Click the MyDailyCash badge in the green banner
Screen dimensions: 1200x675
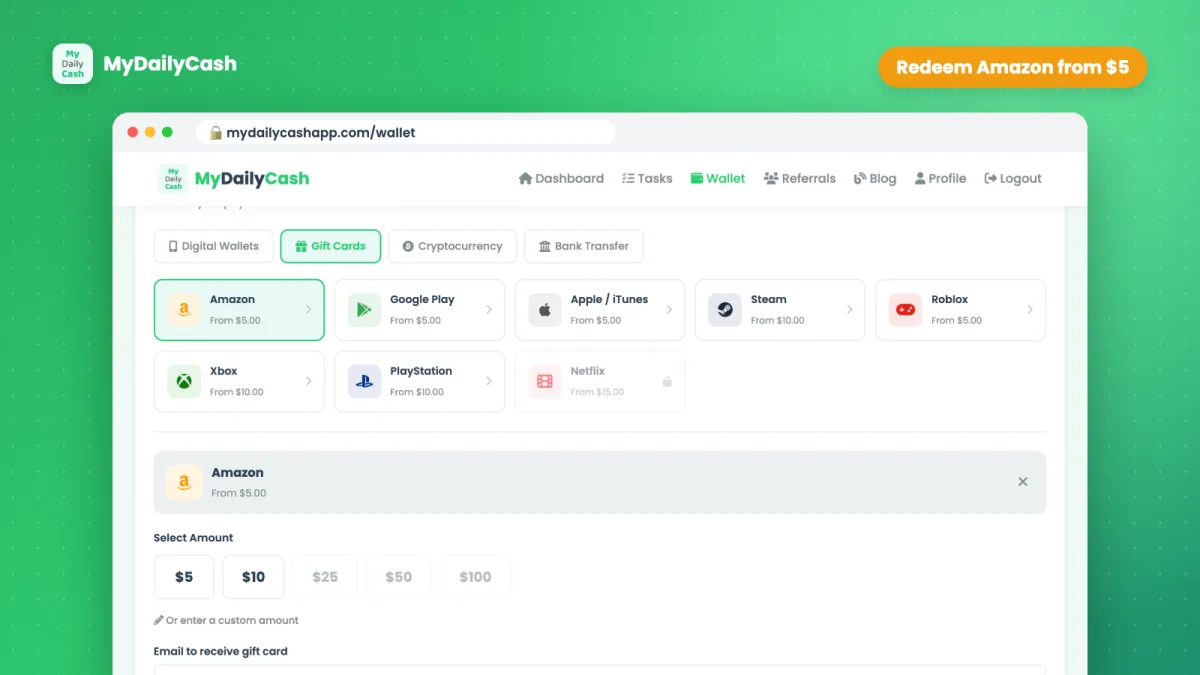[x=73, y=64]
